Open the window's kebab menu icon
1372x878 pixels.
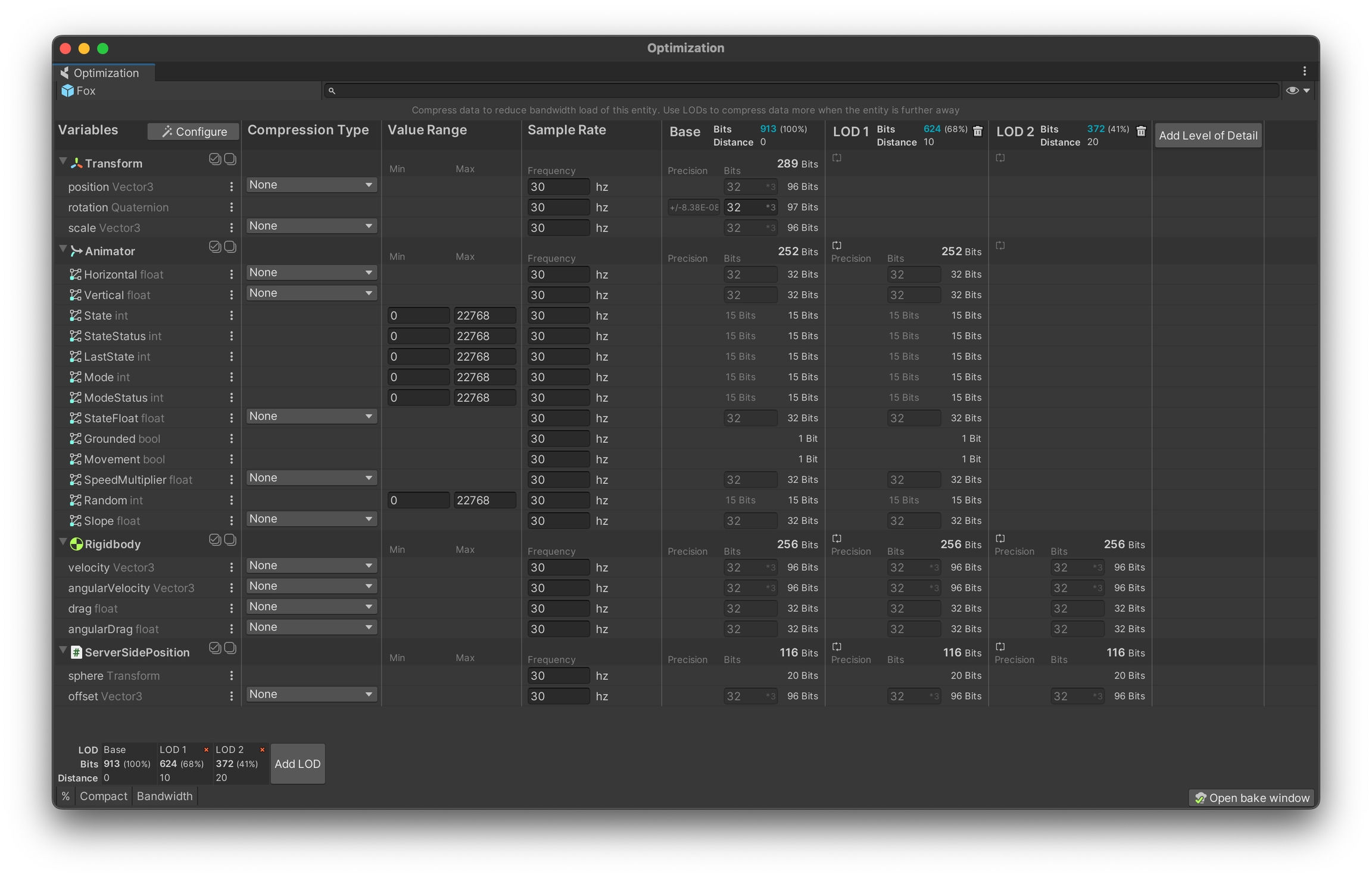[1304, 71]
